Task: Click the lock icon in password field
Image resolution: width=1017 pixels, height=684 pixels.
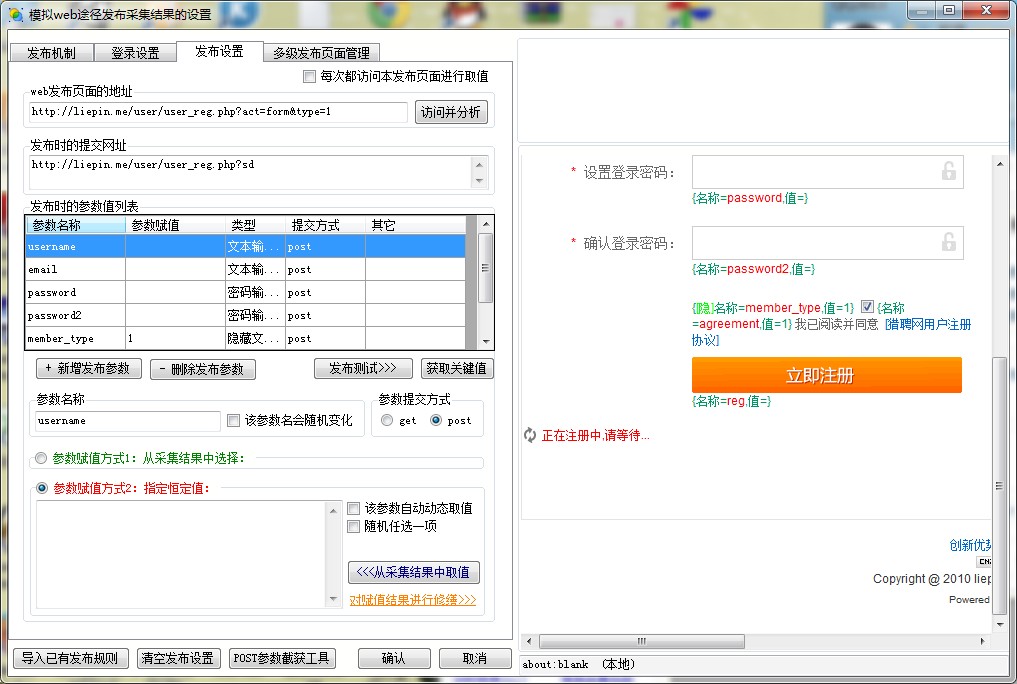Action: 948,172
